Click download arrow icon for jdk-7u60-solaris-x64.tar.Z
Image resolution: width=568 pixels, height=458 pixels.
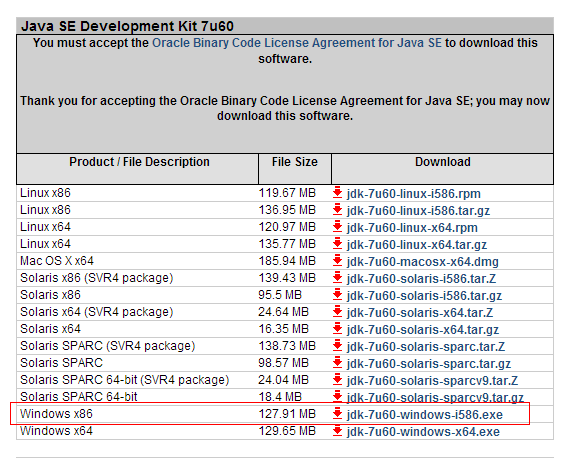[337, 312]
